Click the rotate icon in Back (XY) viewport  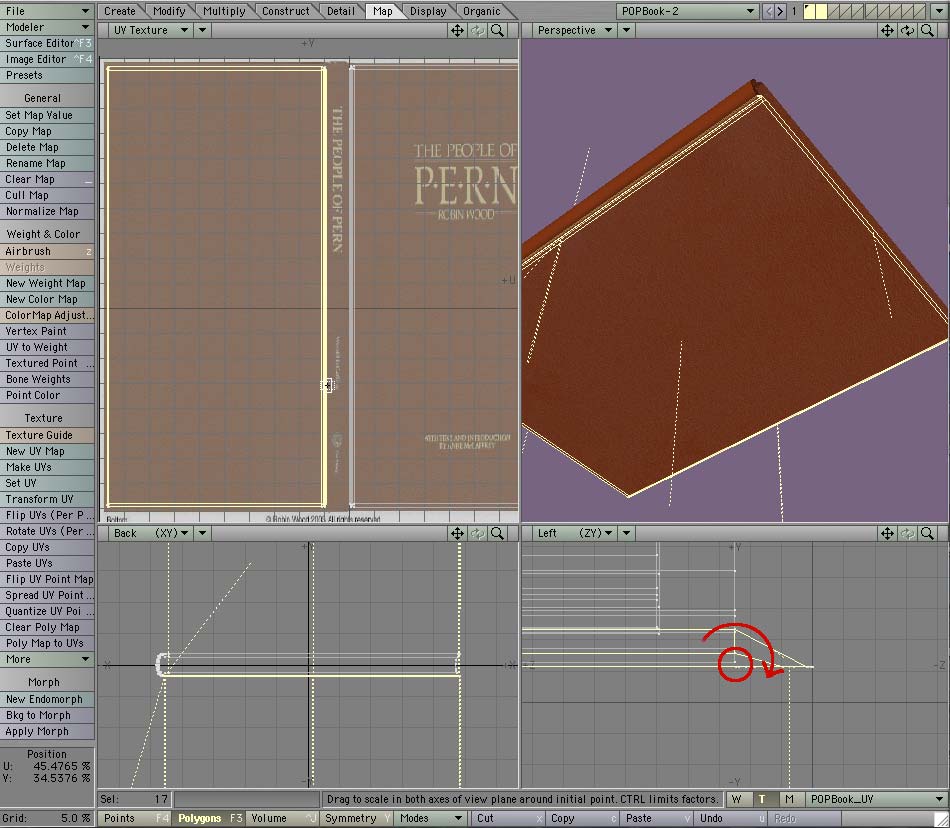pos(477,533)
